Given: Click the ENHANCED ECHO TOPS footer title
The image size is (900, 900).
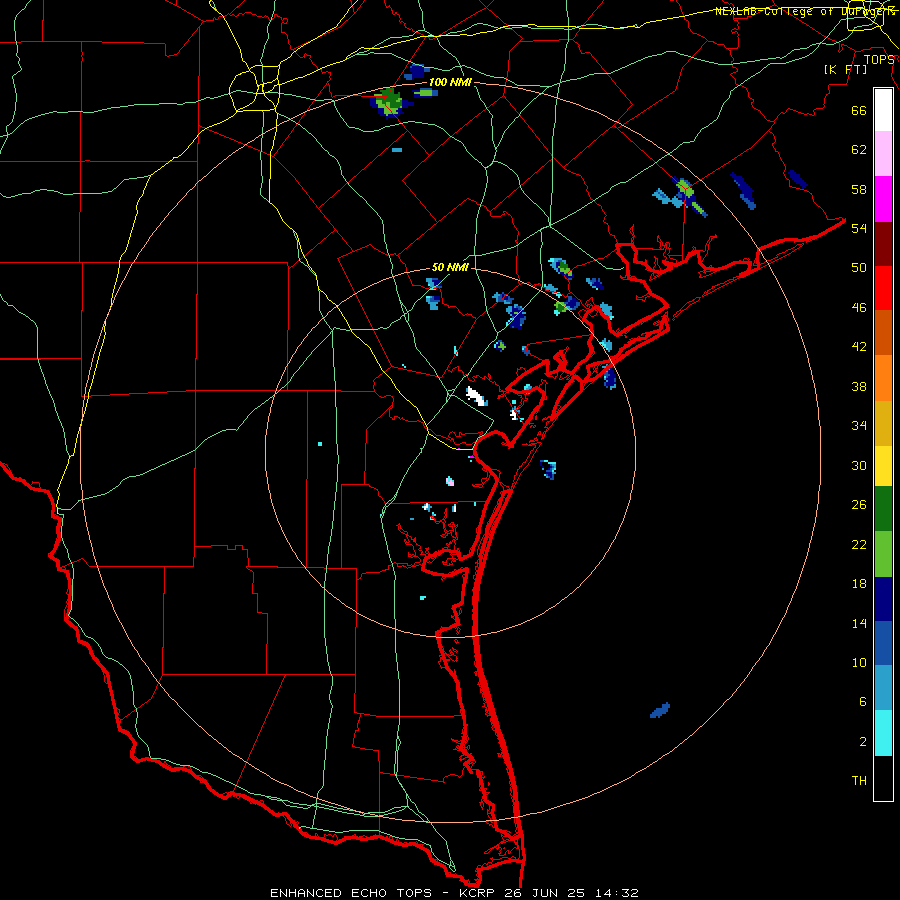Looking at the screenshot, I should [x=350, y=893].
